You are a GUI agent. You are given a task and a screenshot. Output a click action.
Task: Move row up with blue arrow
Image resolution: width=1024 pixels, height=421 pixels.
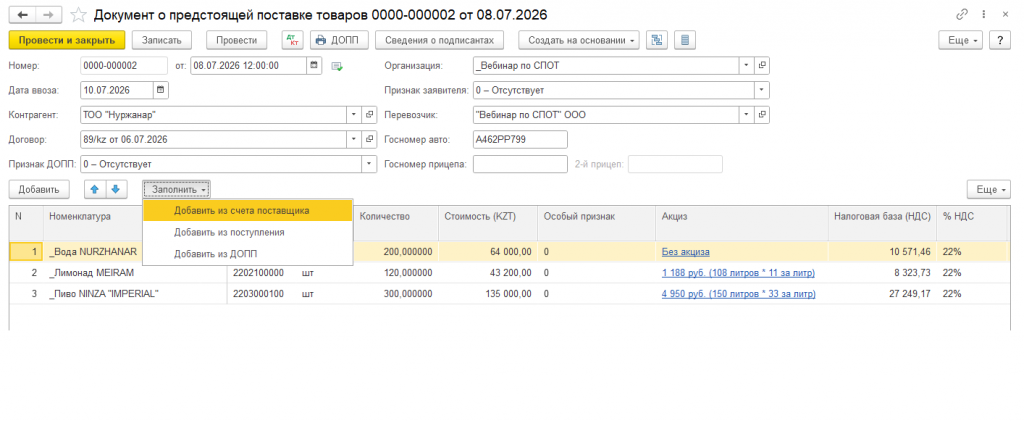(x=94, y=189)
